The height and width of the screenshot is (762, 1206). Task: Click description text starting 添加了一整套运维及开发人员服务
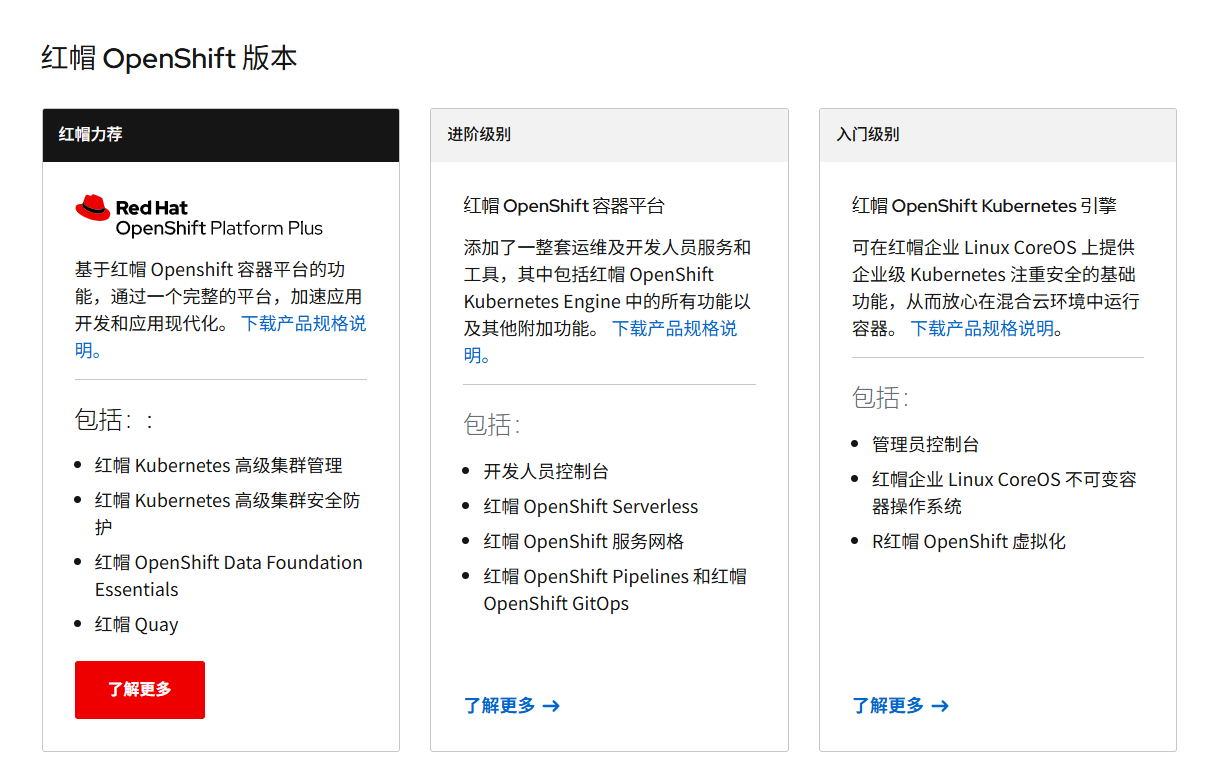[608, 301]
